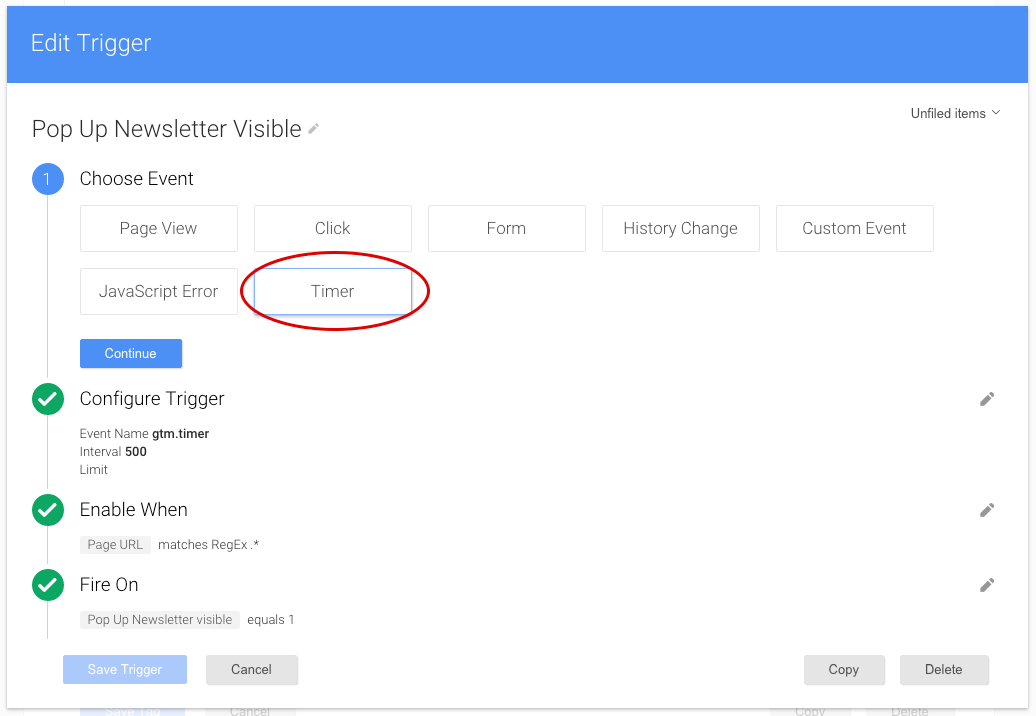Click the Pop Up Newsletter Visible title
Image resolution: width=1036 pixels, height=716 pixels.
tap(166, 129)
